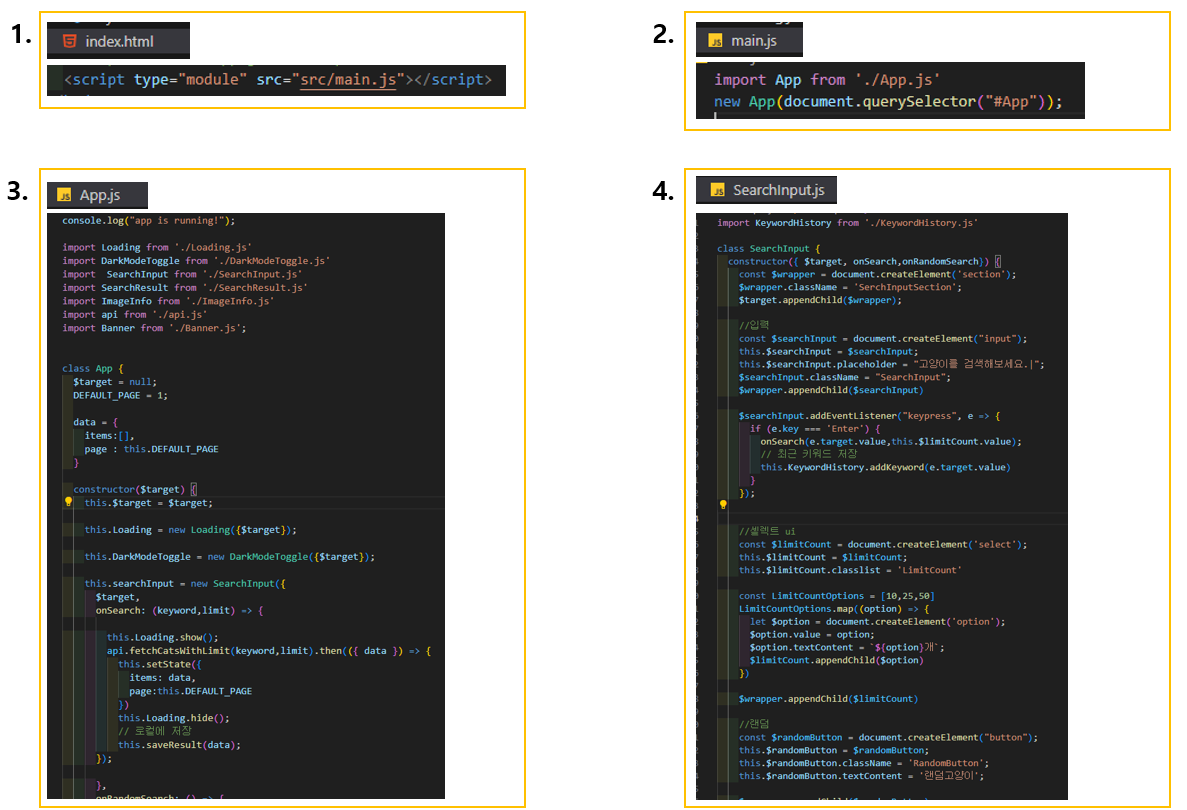The height and width of the screenshot is (810, 1187).
Task: Click the "items:[]," line in App.js
Action: pyautogui.click(x=109, y=436)
